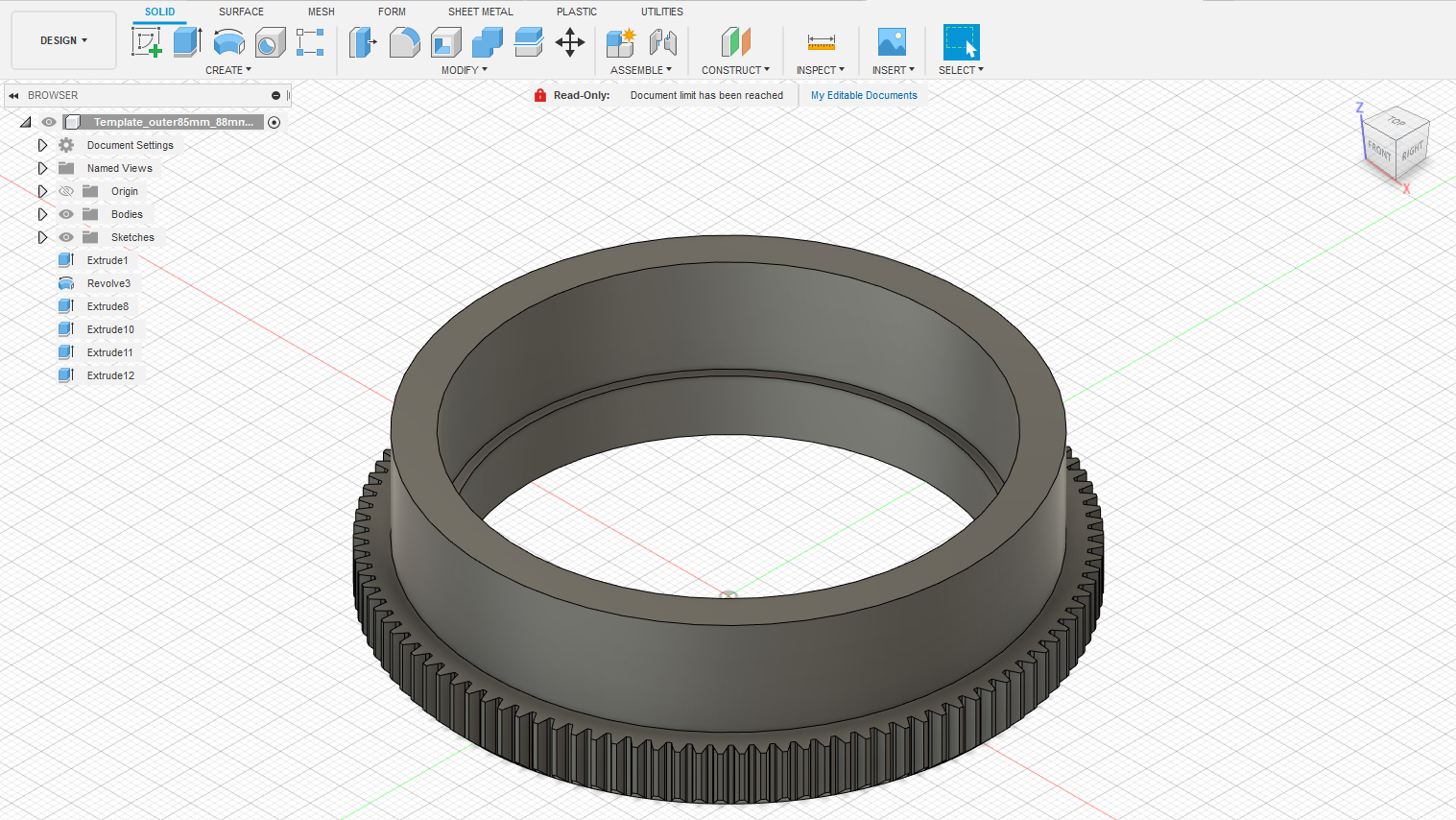Click the ViewCube FRONT face
The height and width of the screenshot is (820, 1456).
pyautogui.click(x=1379, y=150)
